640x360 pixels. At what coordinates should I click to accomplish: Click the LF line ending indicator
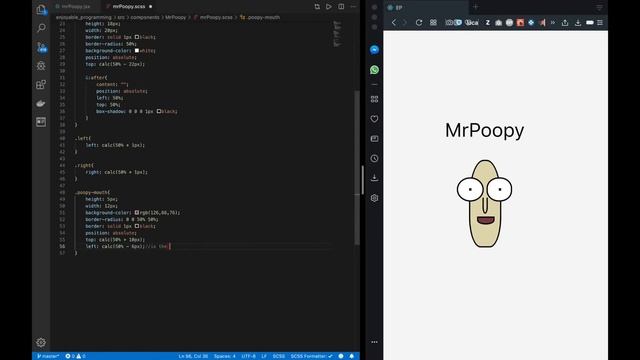tap(264, 356)
